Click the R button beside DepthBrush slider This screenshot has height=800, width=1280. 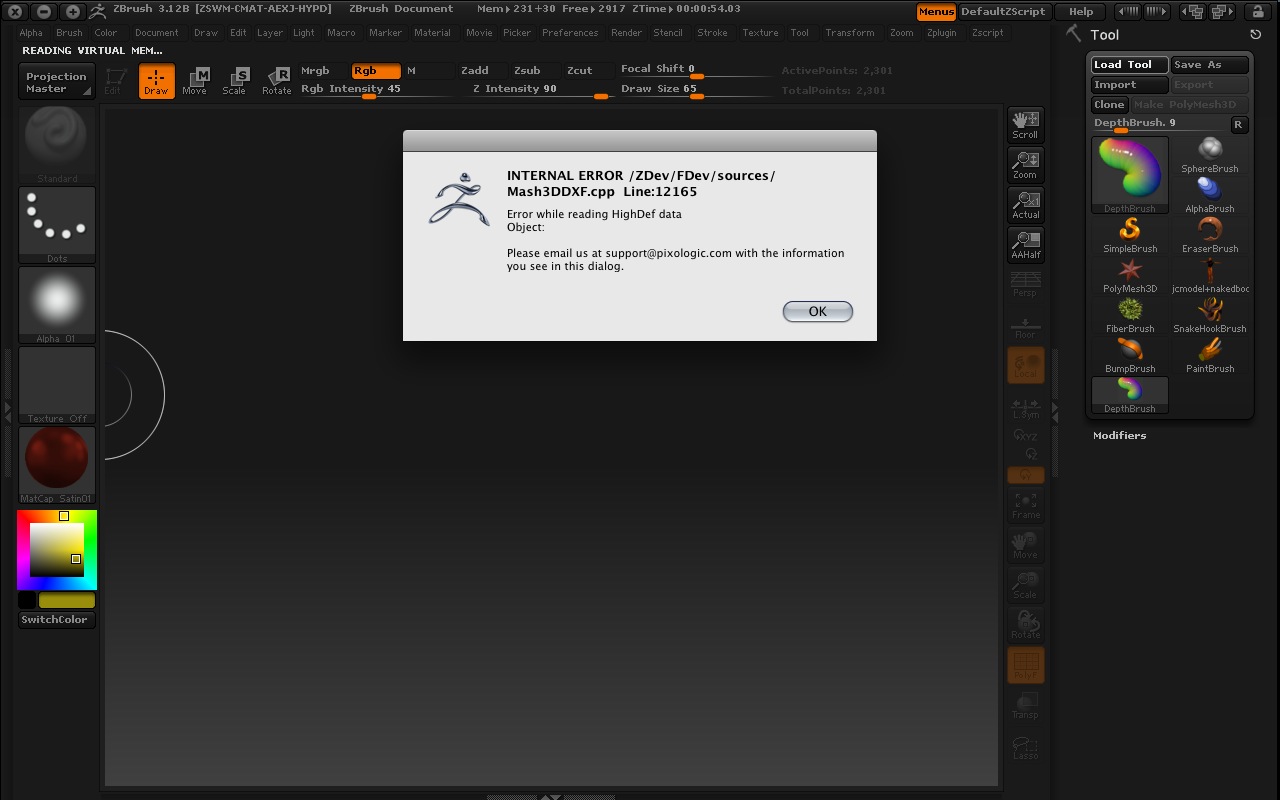[x=1238, y=125]
